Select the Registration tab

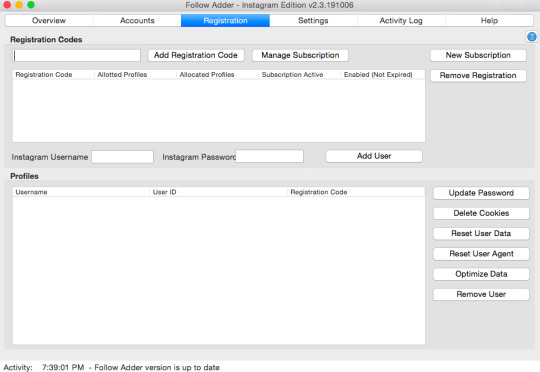click(x=225, y=21)
